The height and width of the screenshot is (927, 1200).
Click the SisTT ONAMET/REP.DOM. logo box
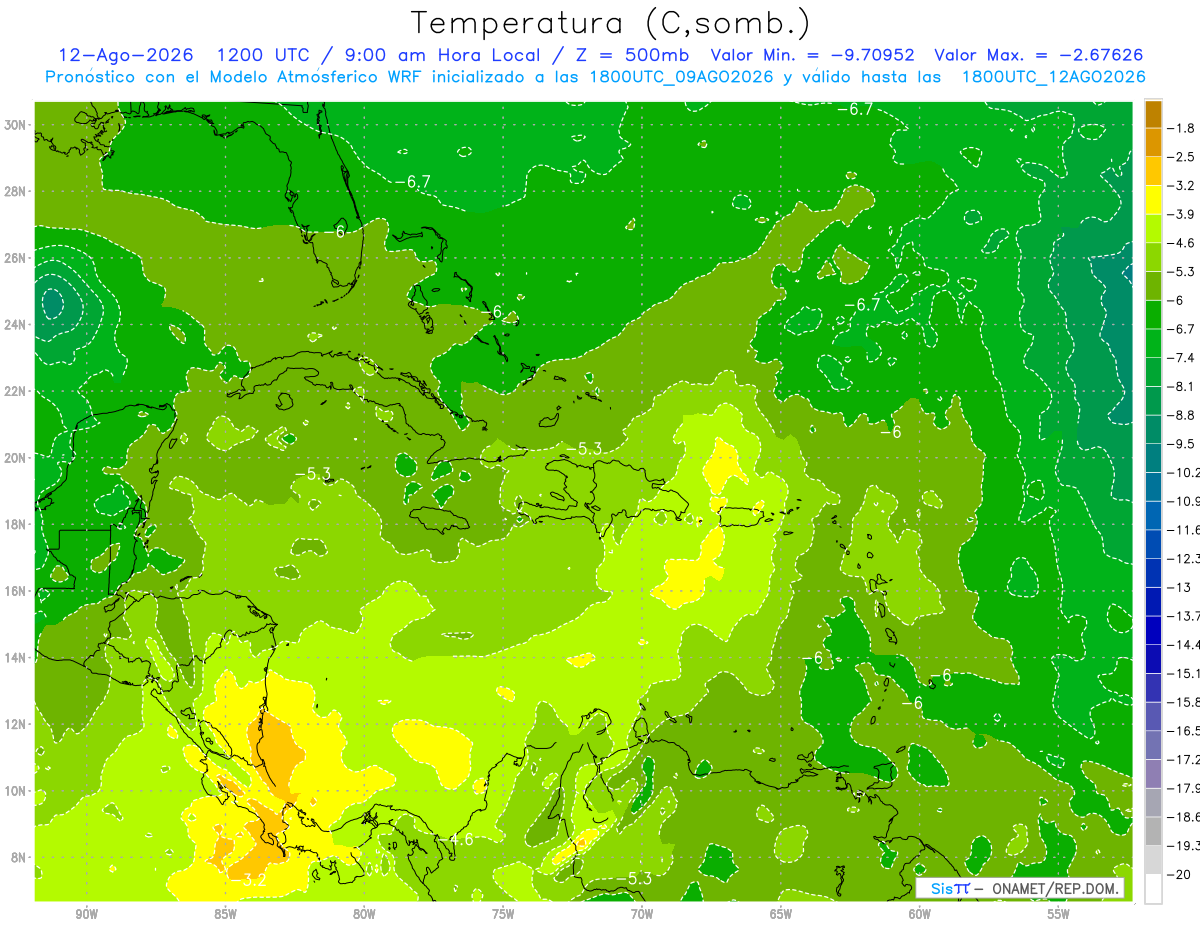point(1020,888)
